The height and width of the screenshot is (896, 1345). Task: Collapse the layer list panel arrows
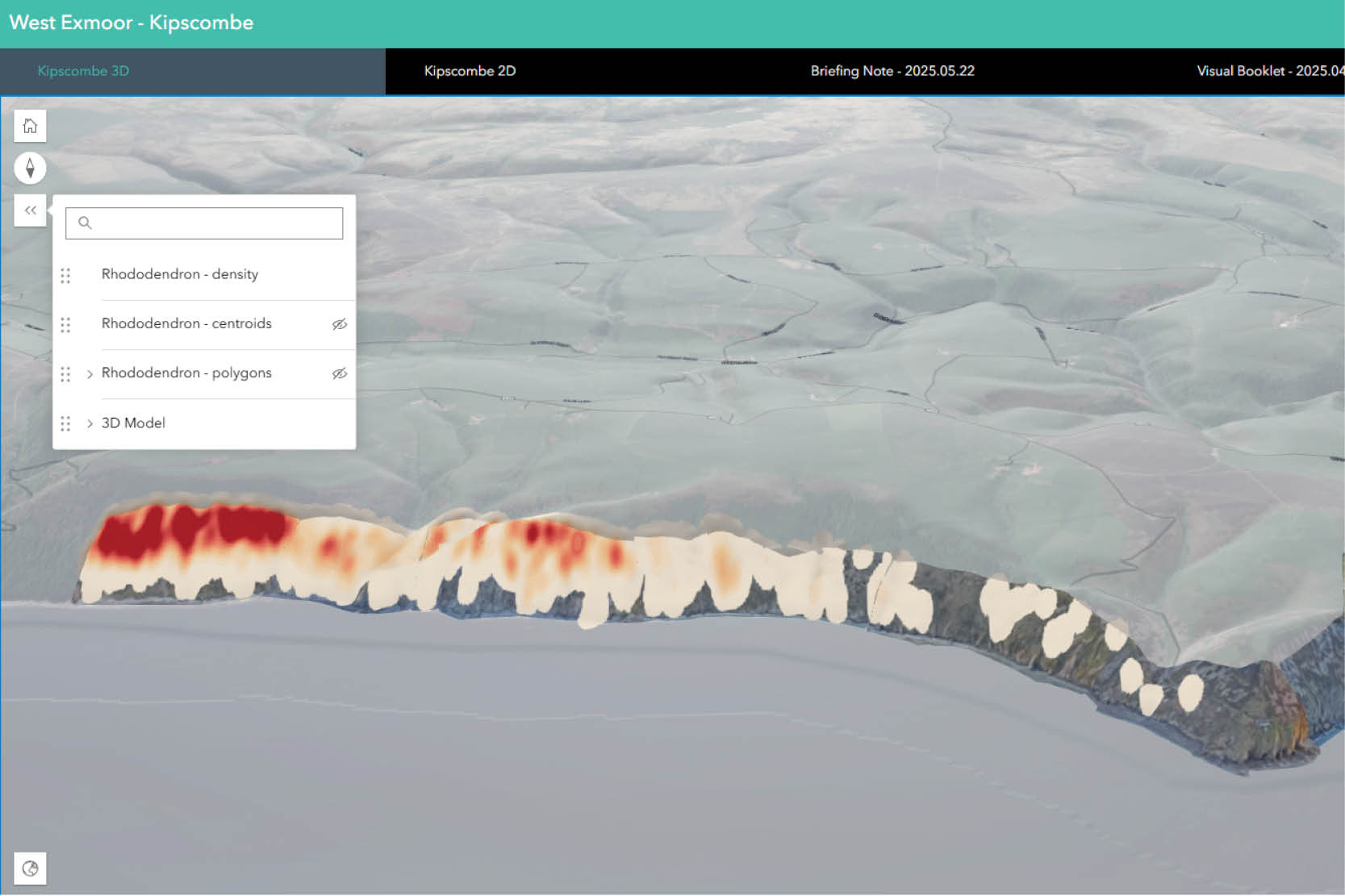pos(30,210)
